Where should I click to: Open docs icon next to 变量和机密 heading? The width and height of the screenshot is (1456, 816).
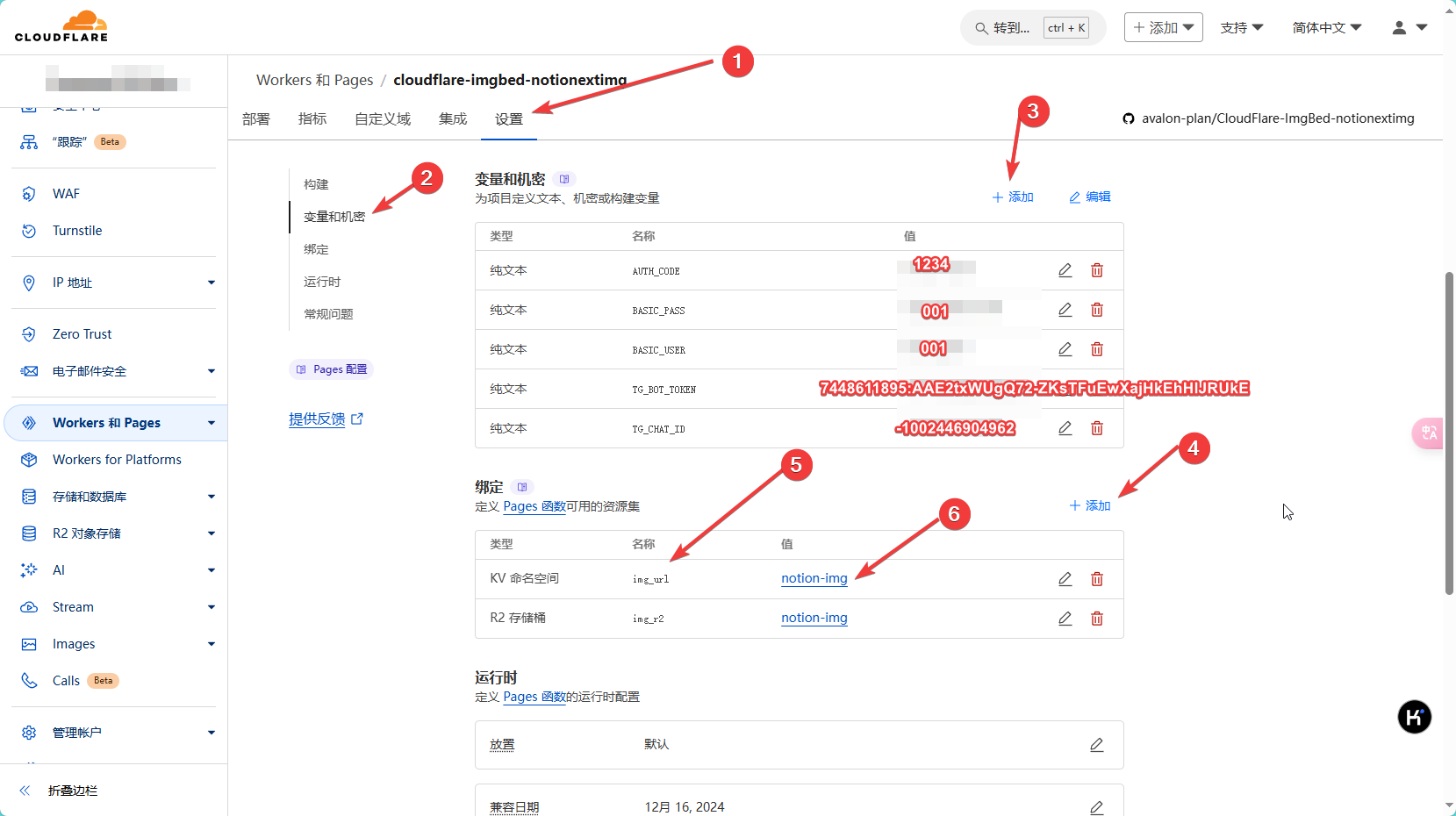(564, 179)
